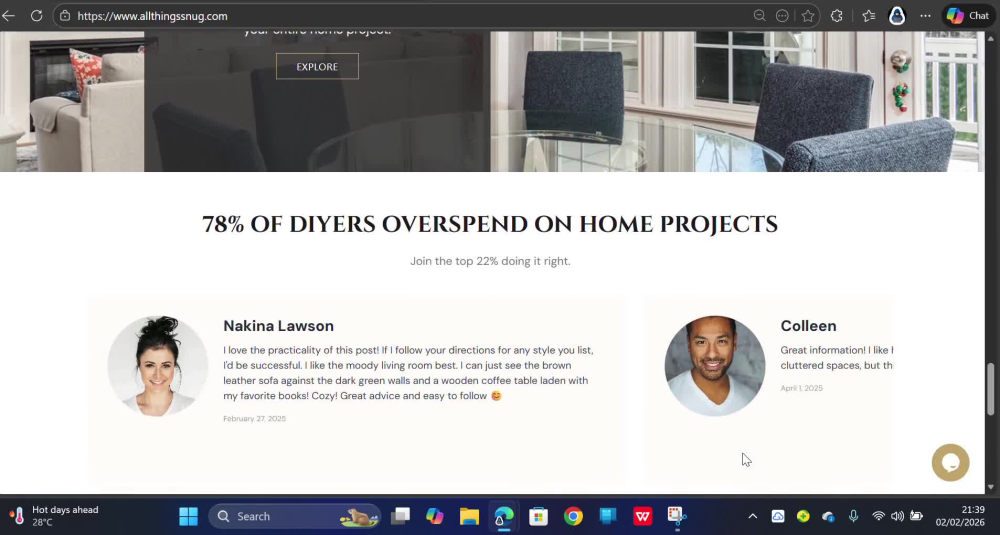Open the browser profile avatar

click(897, 16)
